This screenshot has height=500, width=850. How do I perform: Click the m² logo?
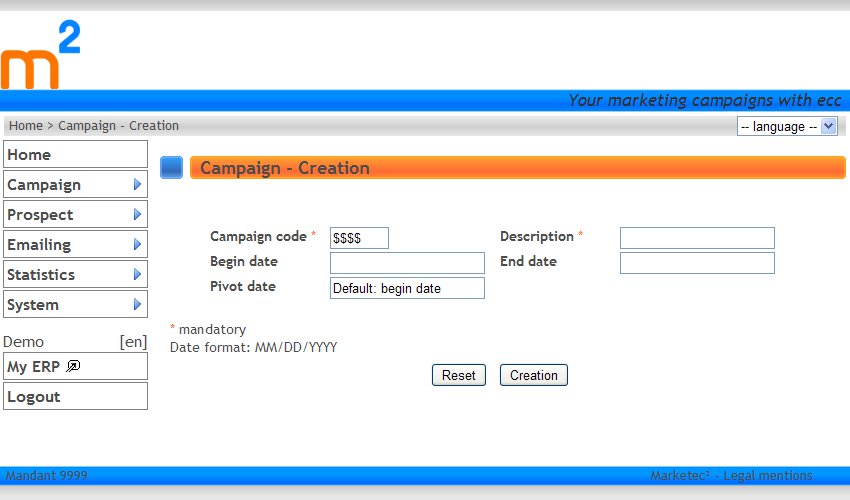coord(40,56)
